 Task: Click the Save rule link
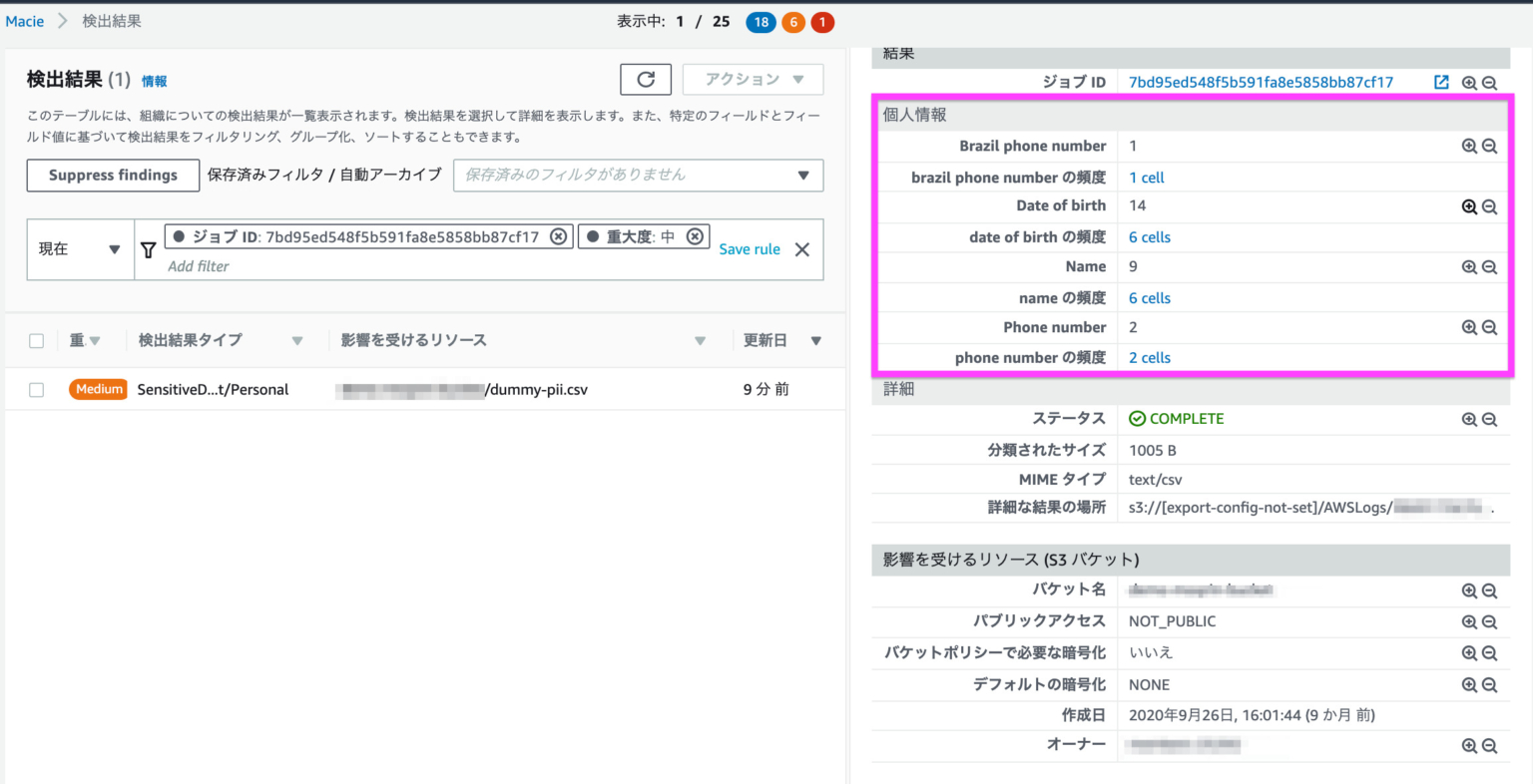(x=749, y=249)
